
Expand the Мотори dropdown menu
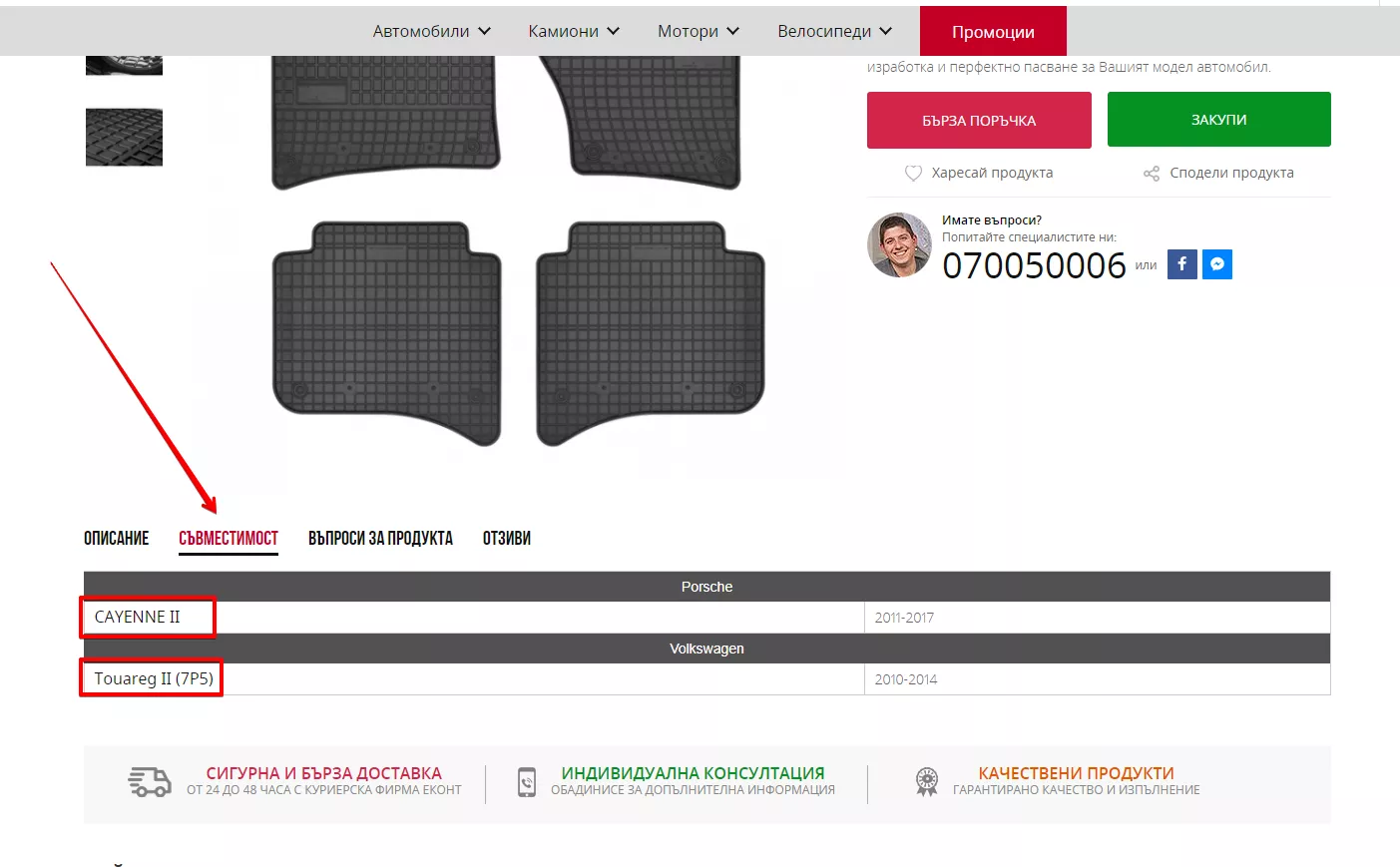(x=699, y=31)
